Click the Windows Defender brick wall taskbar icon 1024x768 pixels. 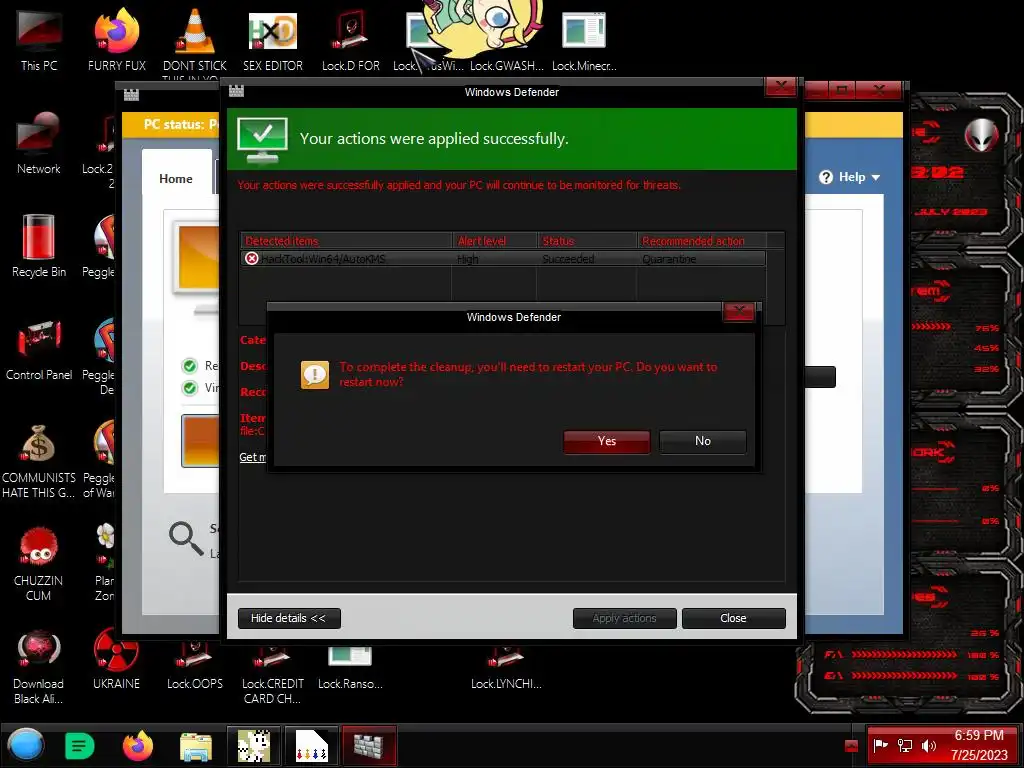[369, 746]
